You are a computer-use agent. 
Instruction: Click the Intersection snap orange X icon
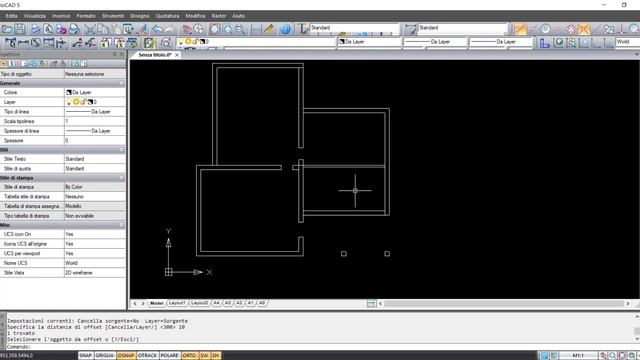pos(584,29)
